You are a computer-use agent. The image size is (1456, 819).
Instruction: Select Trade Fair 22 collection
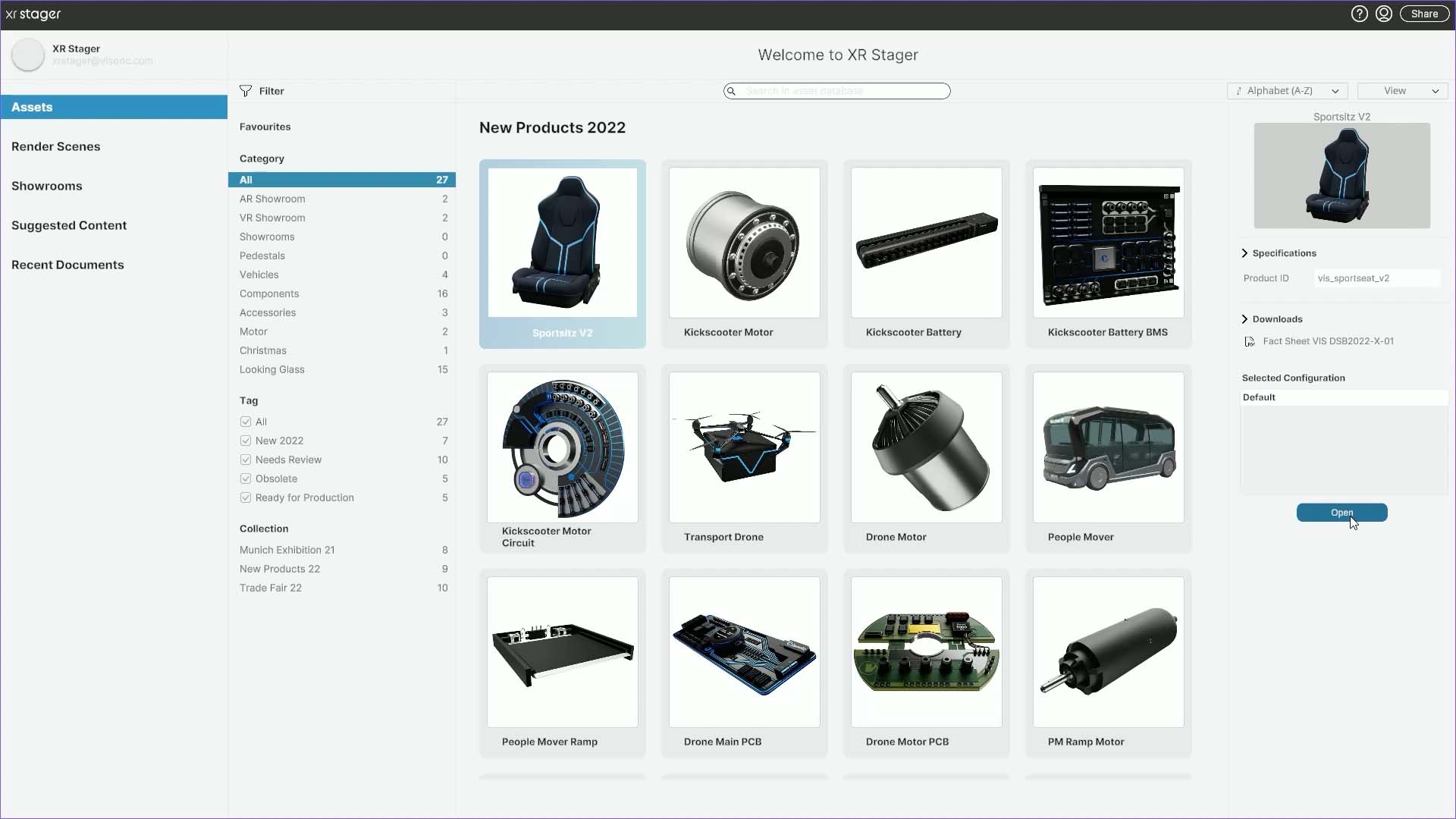click(x=344, y=588)
